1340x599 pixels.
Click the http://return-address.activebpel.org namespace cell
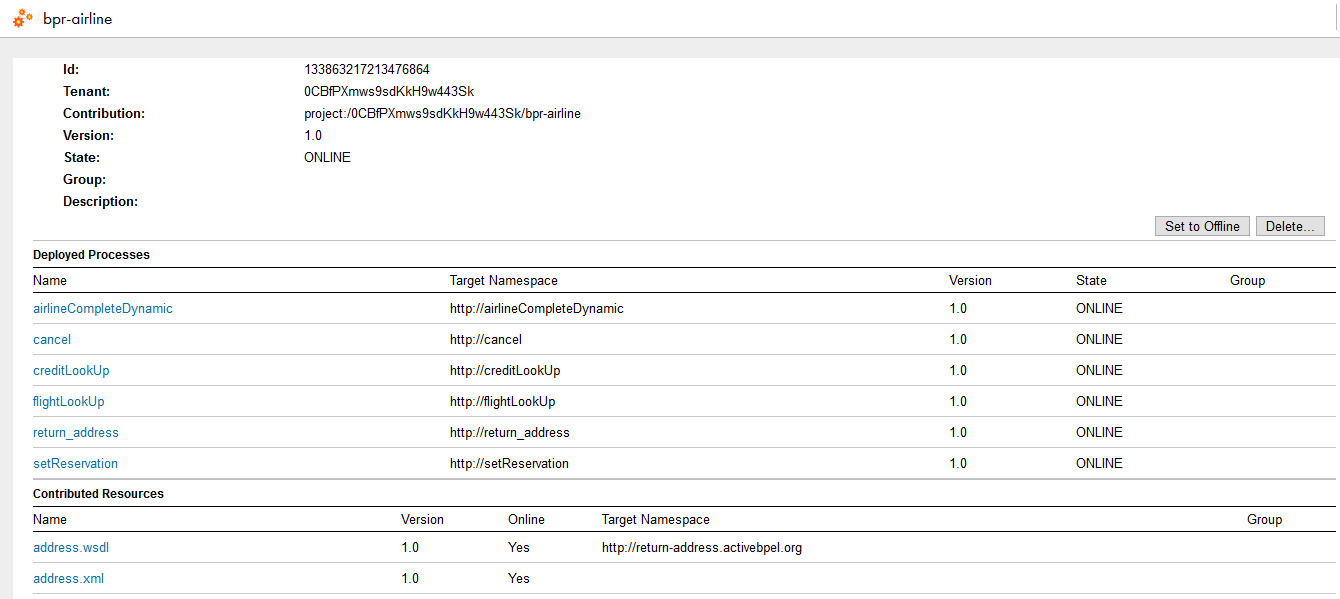coord(702,548)
